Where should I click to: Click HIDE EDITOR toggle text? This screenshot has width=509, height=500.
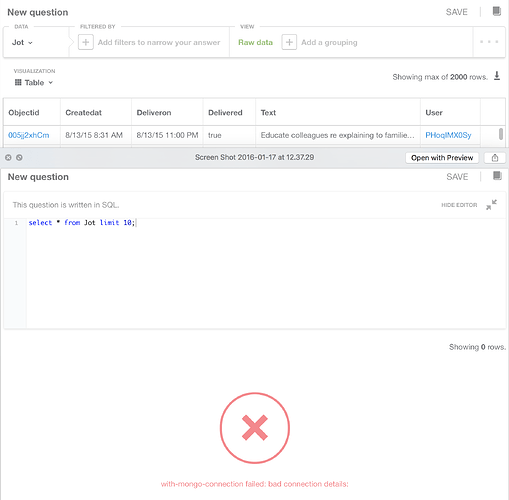(x=459, y=205)
